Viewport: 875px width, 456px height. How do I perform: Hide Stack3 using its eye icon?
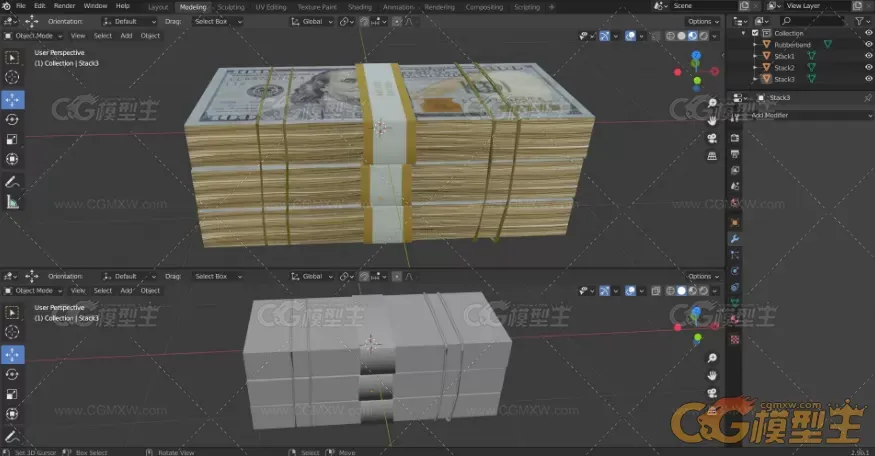pyautogui.click(x=868, y=79)
